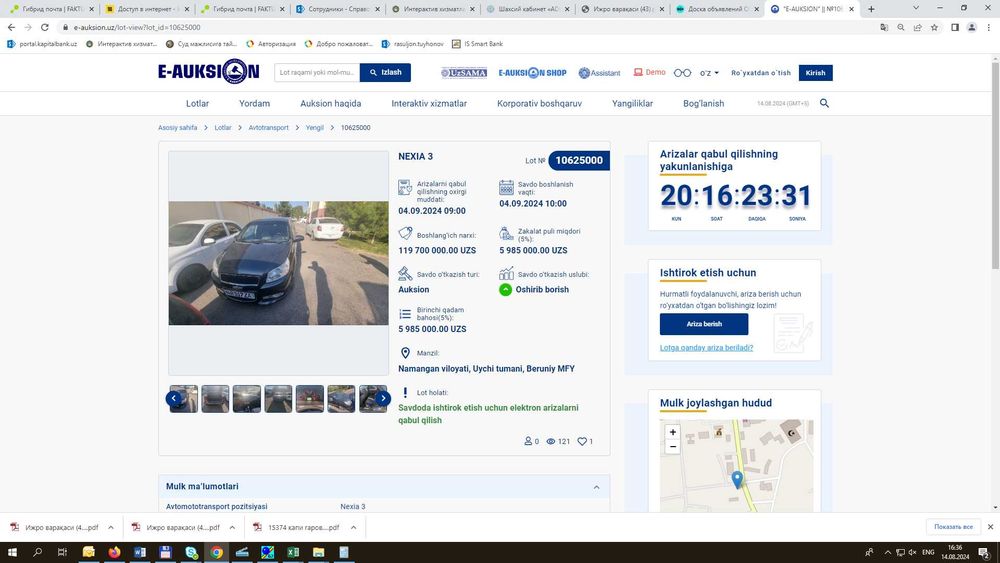The height and width of the screenshot is (563, 1000).
Task: Click the participants person icon showing 0
Action: tap(531, 441)
